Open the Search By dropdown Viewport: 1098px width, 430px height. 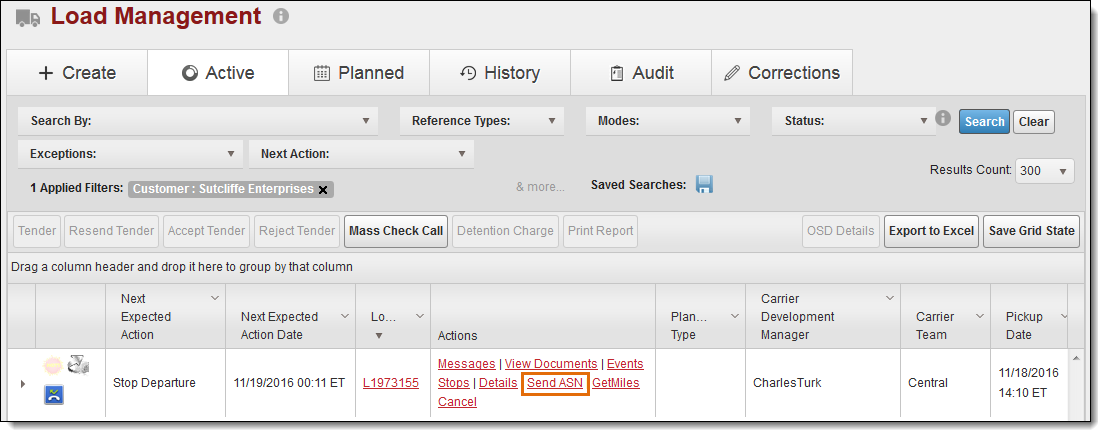pos(197,121)
